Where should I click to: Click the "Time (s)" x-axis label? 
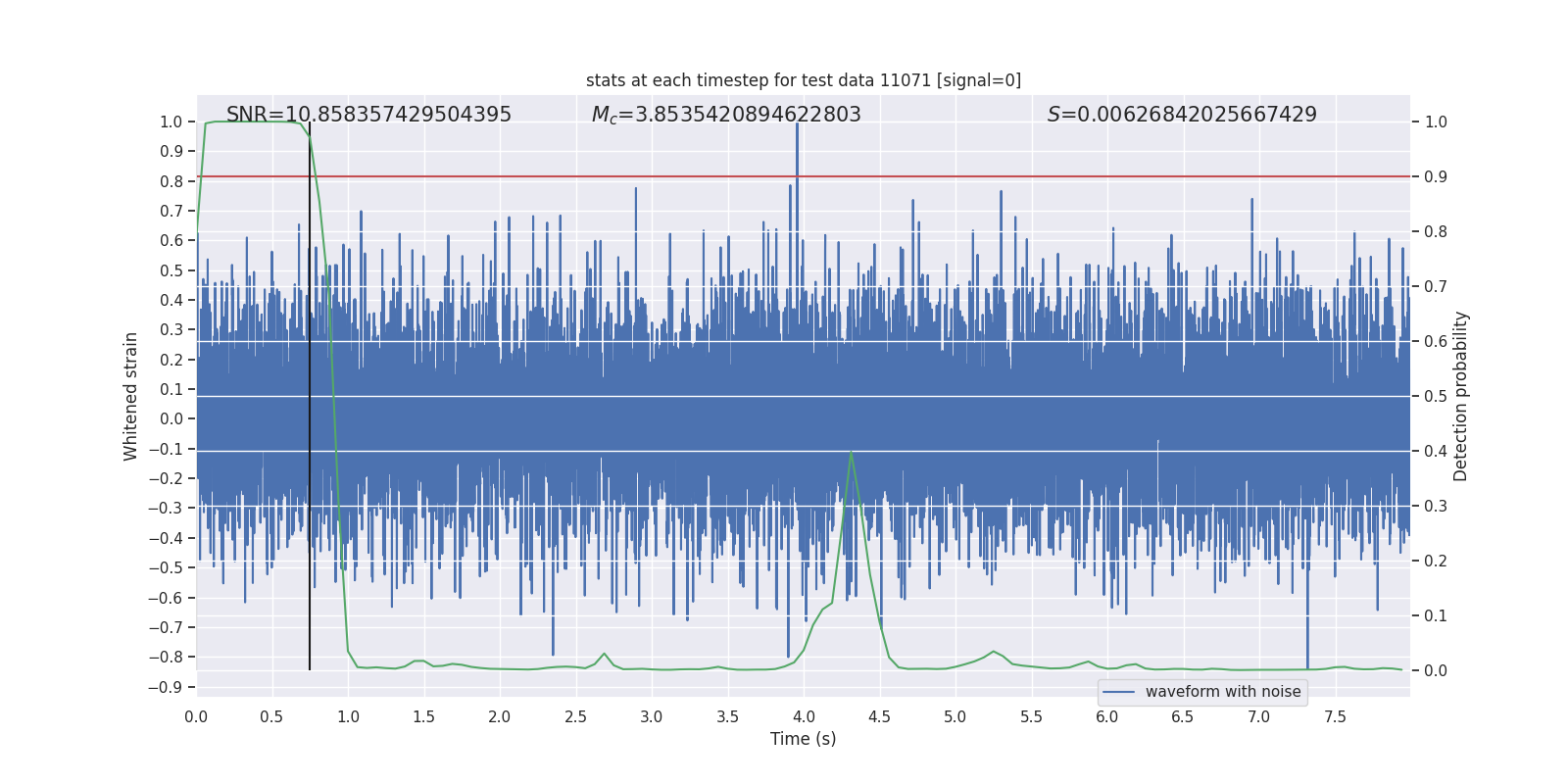[x=803, y=739]
